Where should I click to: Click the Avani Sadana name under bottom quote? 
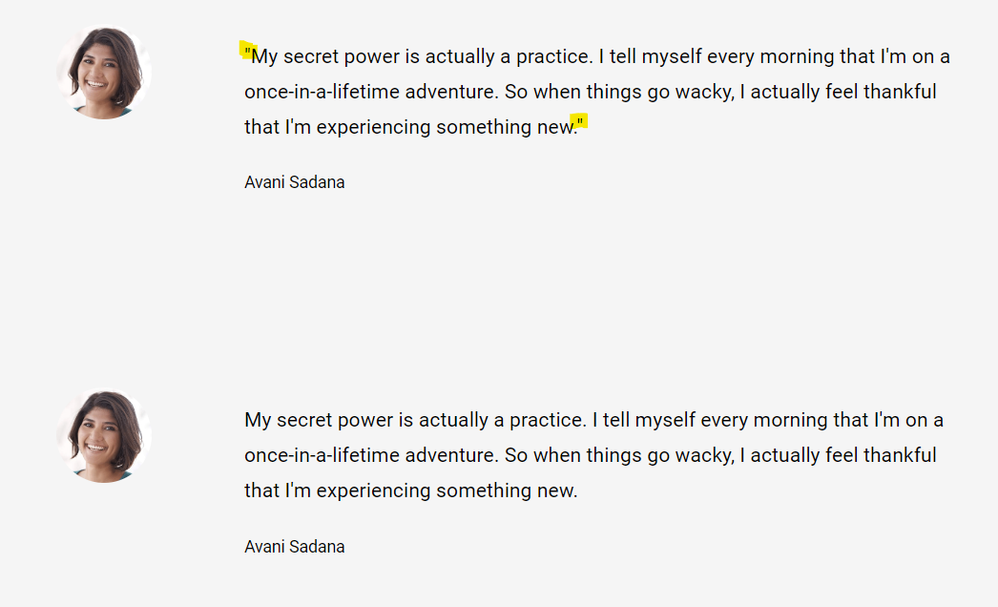294,546
